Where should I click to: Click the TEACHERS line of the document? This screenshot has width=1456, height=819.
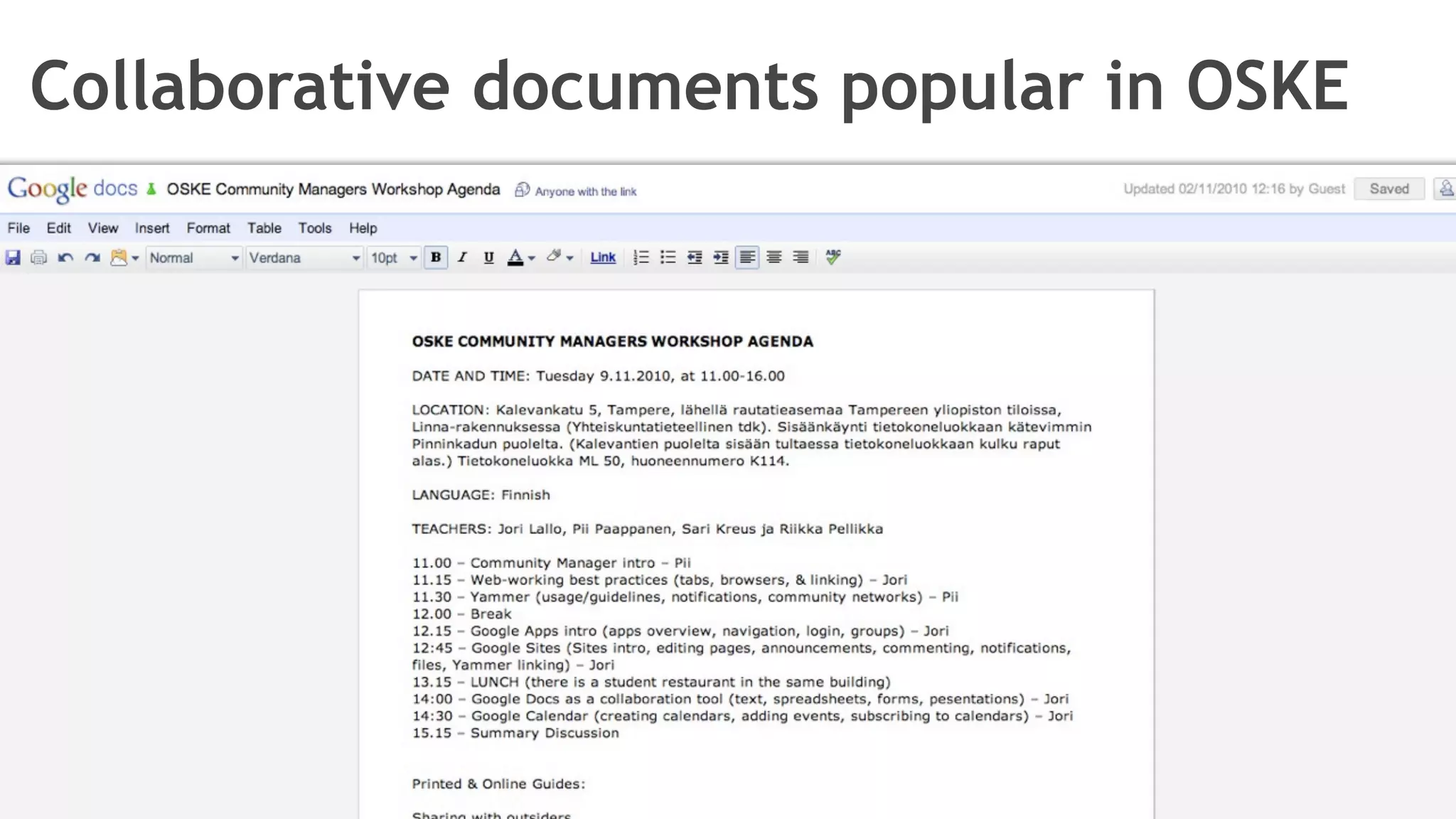click(647, 529)
